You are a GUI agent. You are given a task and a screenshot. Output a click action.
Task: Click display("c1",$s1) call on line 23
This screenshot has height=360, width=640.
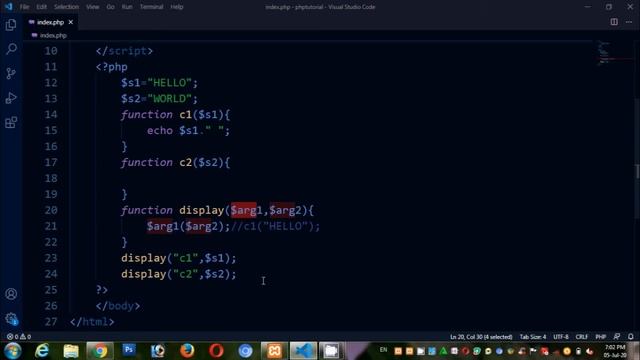click(179, 258)
